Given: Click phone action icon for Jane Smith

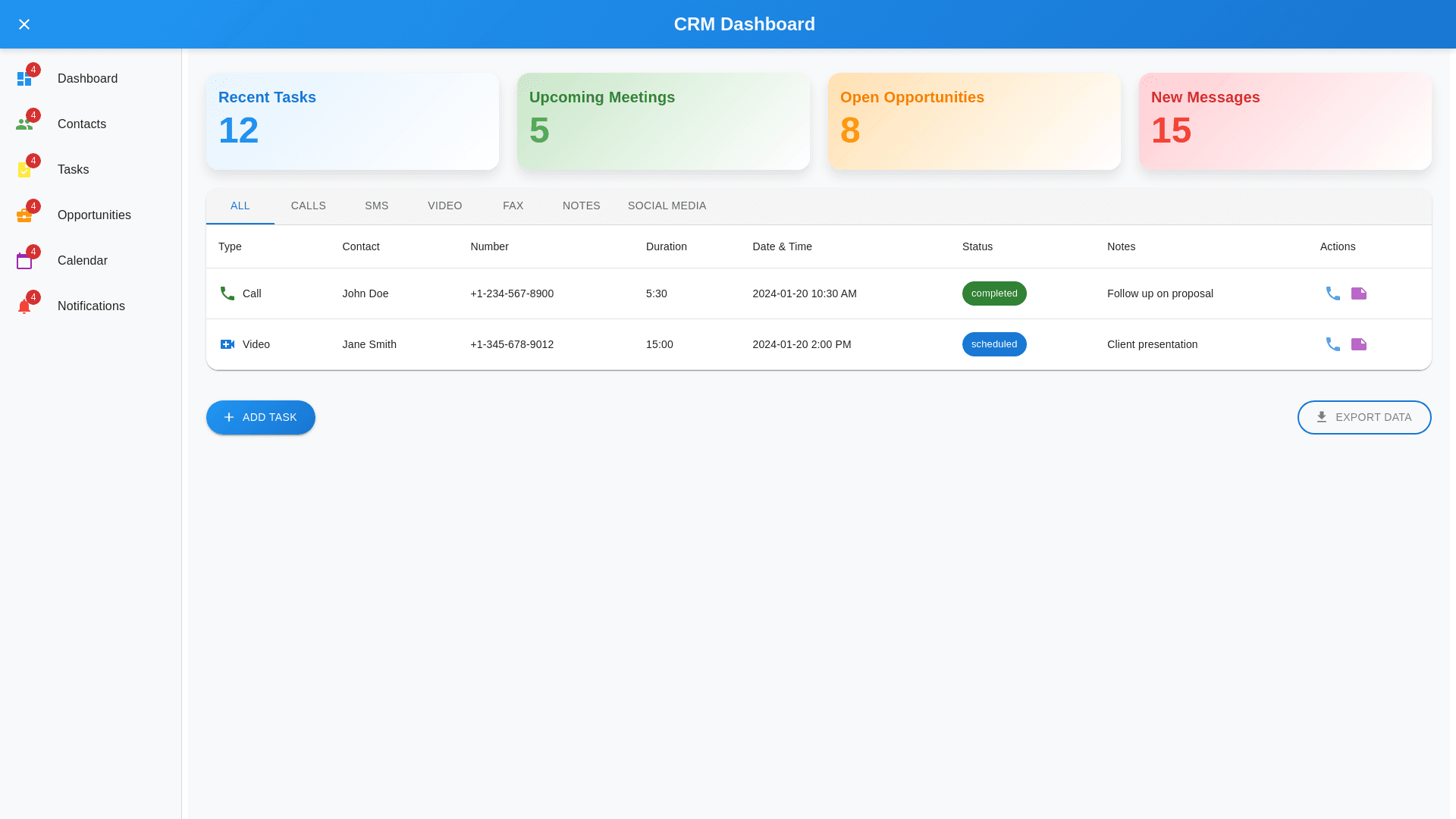Looking at the screenshot, I should coord(1333,344).
